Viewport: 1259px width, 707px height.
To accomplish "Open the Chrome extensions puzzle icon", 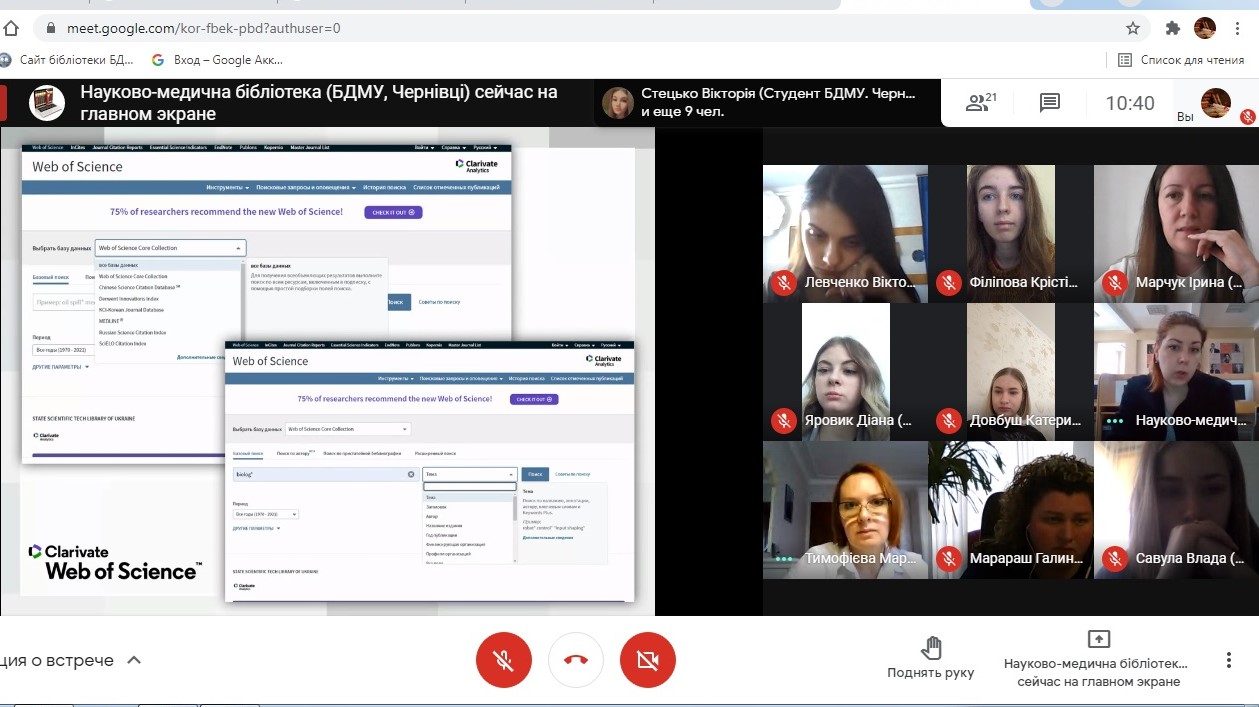I will tap(1173, 28).
